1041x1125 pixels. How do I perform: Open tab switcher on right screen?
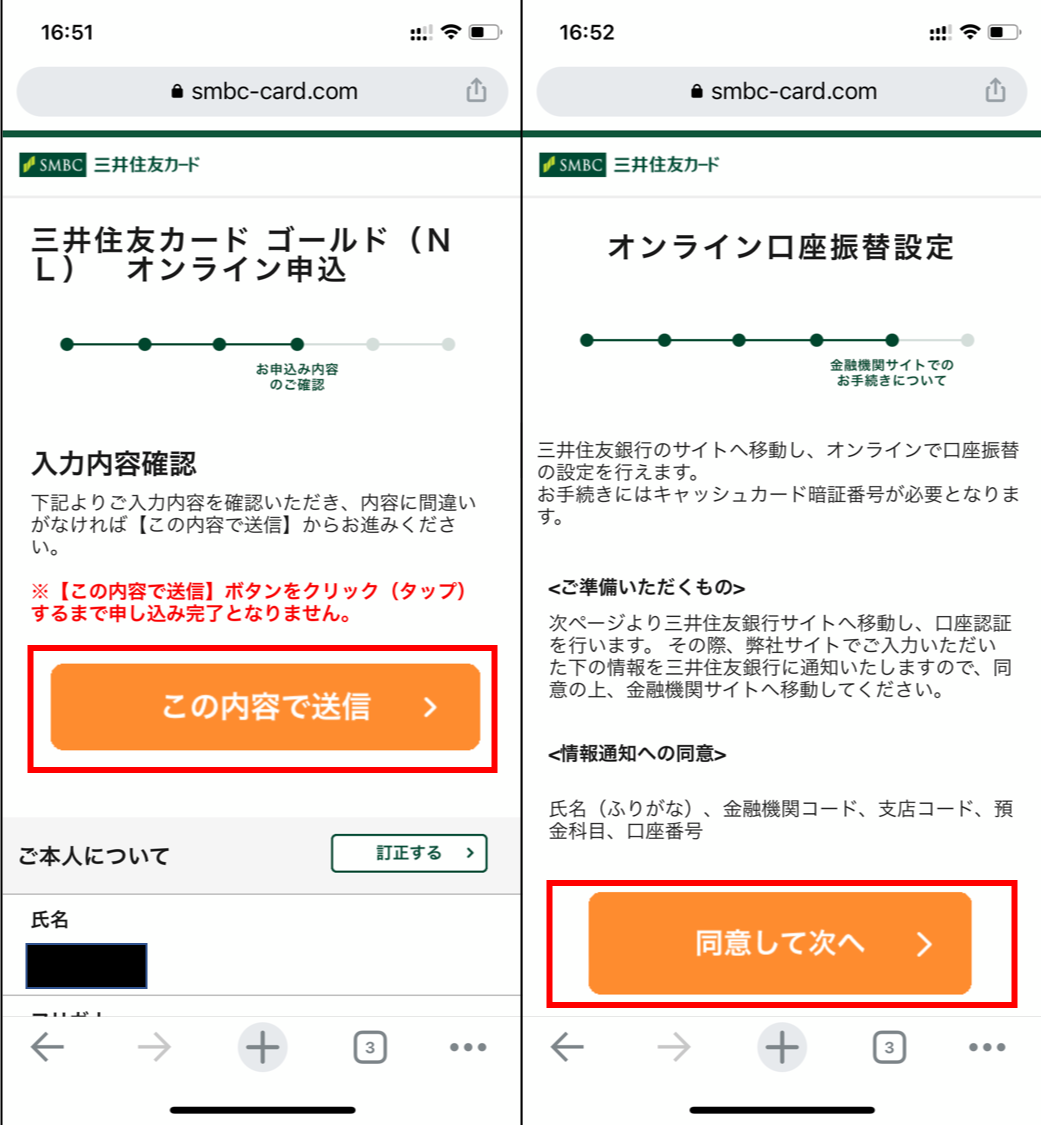pos(890,1048)
